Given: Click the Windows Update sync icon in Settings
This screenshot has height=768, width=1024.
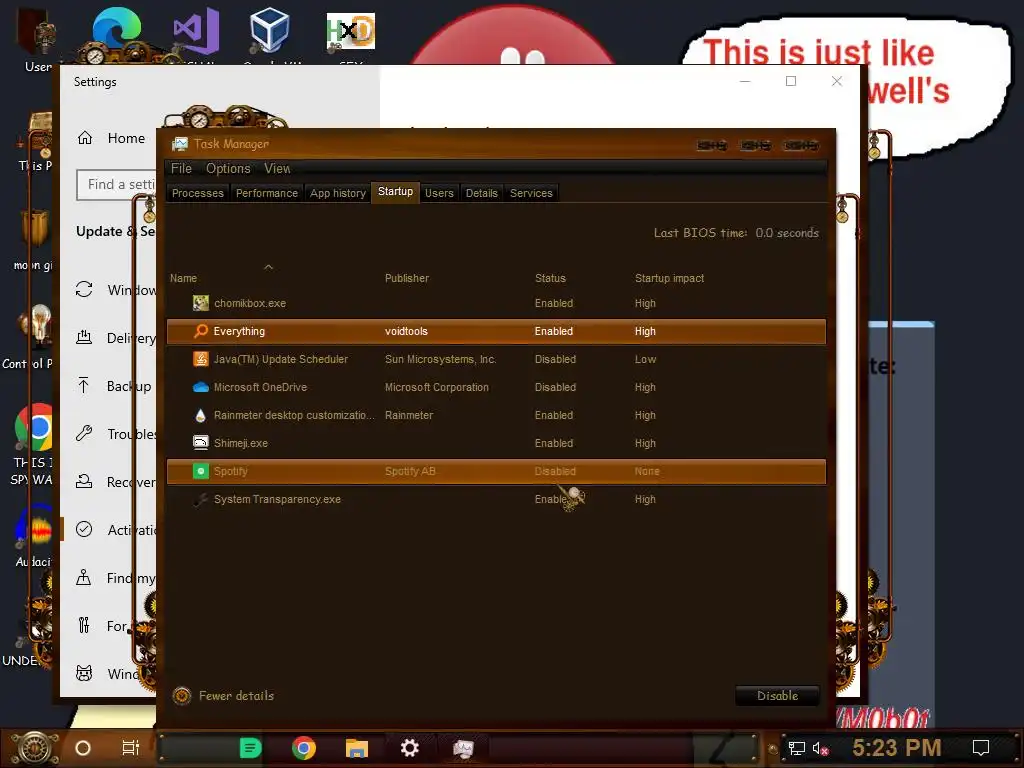Looking at the screenshot, I should [x=84, y=289].
